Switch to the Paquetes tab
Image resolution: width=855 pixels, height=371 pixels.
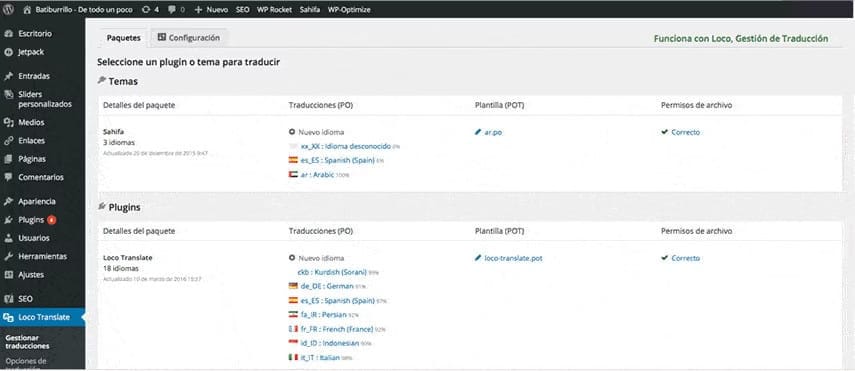[x=124, y=38]
